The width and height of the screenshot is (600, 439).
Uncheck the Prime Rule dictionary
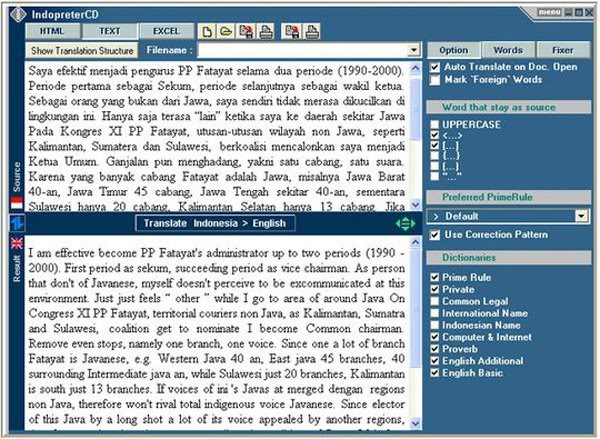click(434, 277)
